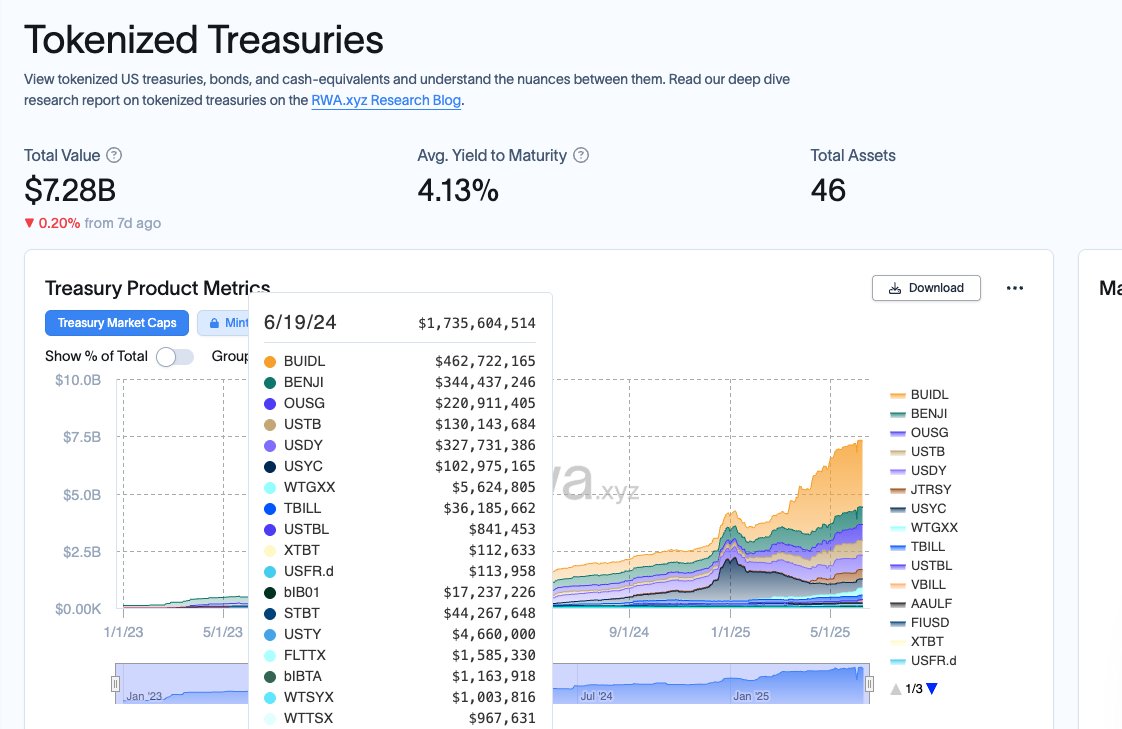This screenshot has width=1122, height=729.
Task: Click the download icon in Download button
Action: click(894, 288)
